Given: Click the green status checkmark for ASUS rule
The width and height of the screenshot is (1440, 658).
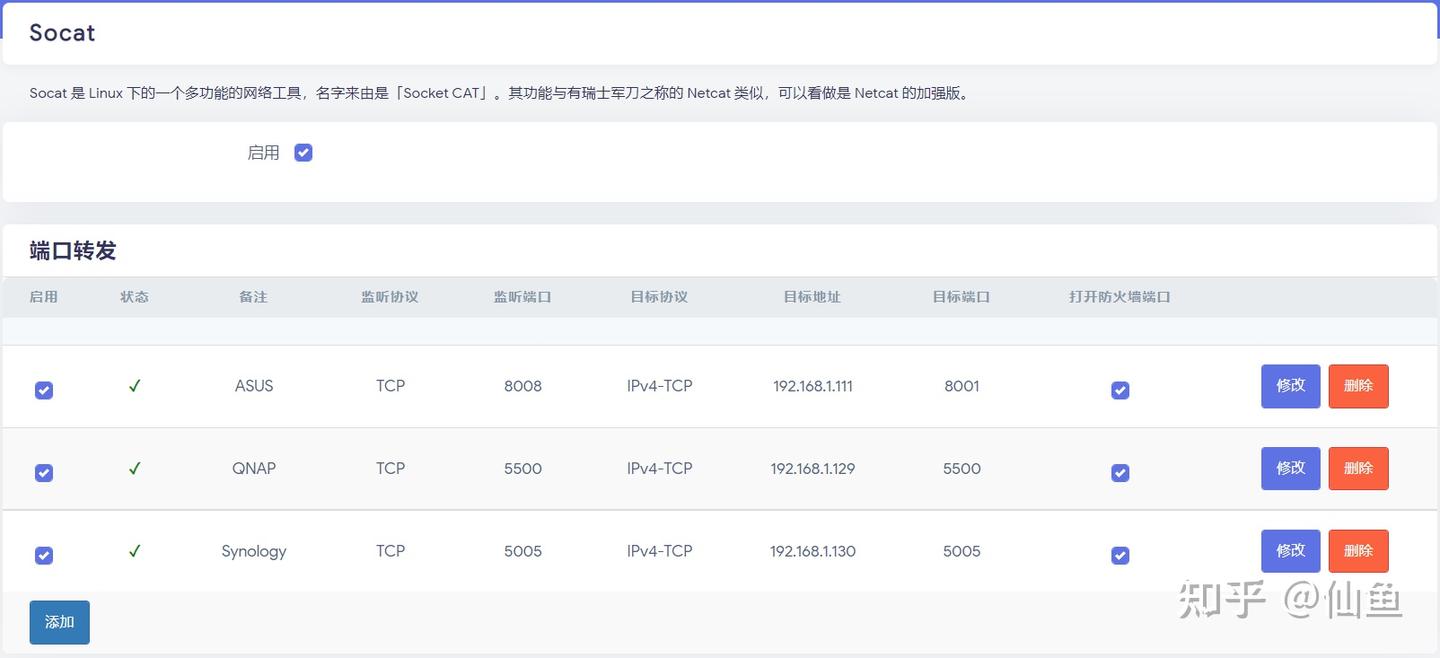Looking at the screenshot, I should coord(134,385).
